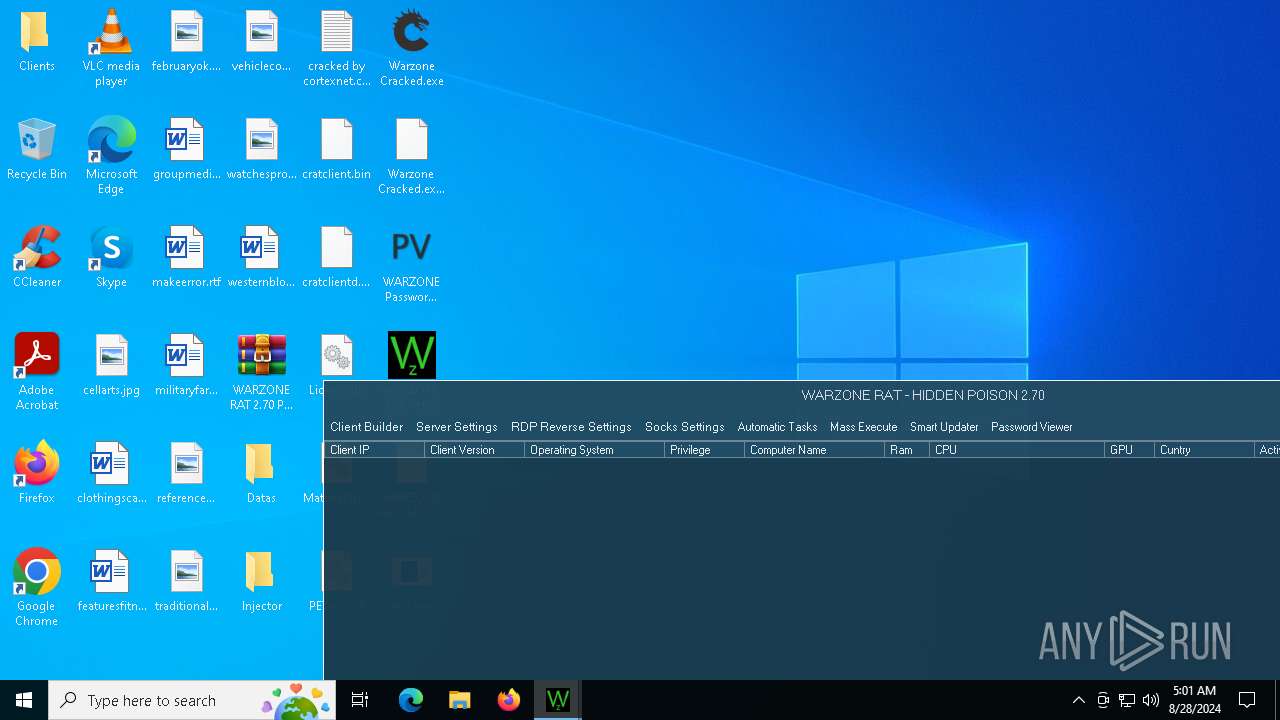Launch the Firefox desktop shortcut
This screenshot has height=720, width=1280.
coord(36,464)
